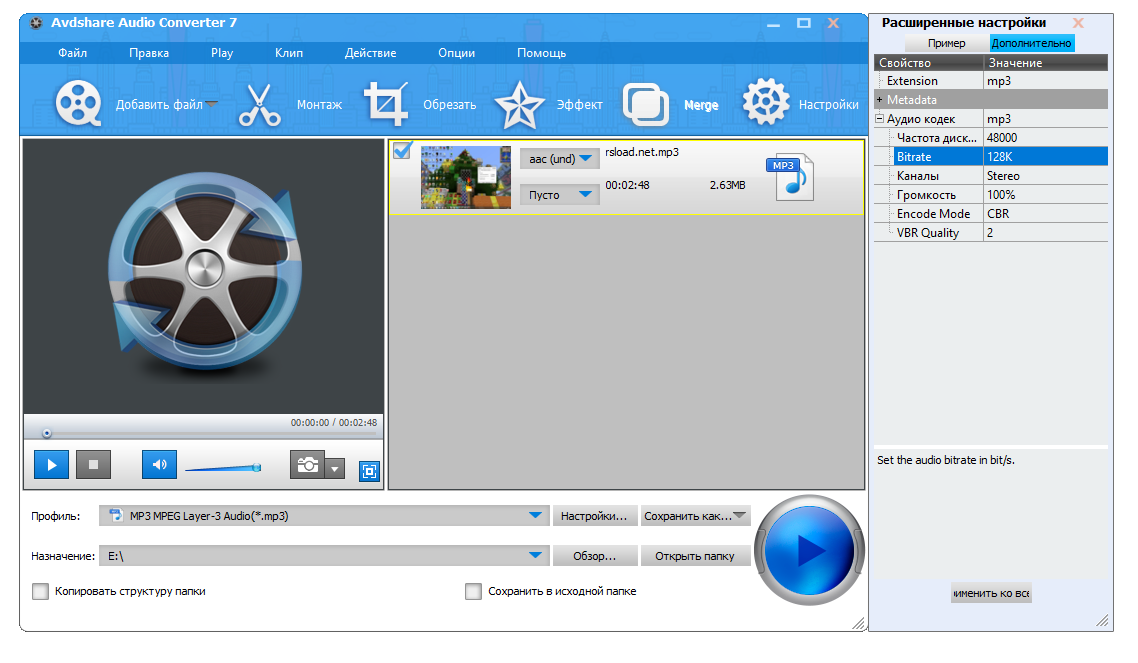The image size is (1138, 663).
Task: Open the Trim scissors tool
Action: pos(259,104)
